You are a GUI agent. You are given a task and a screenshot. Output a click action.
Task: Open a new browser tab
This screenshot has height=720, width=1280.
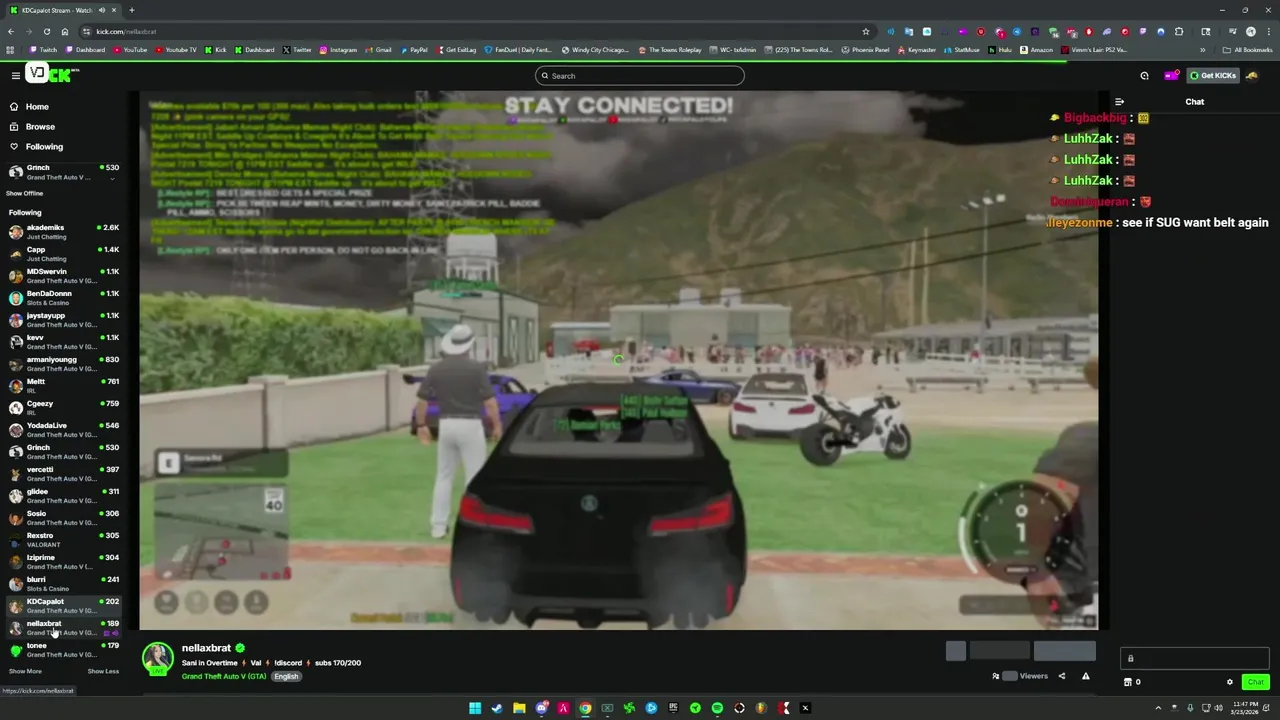[x=131, y=10]
